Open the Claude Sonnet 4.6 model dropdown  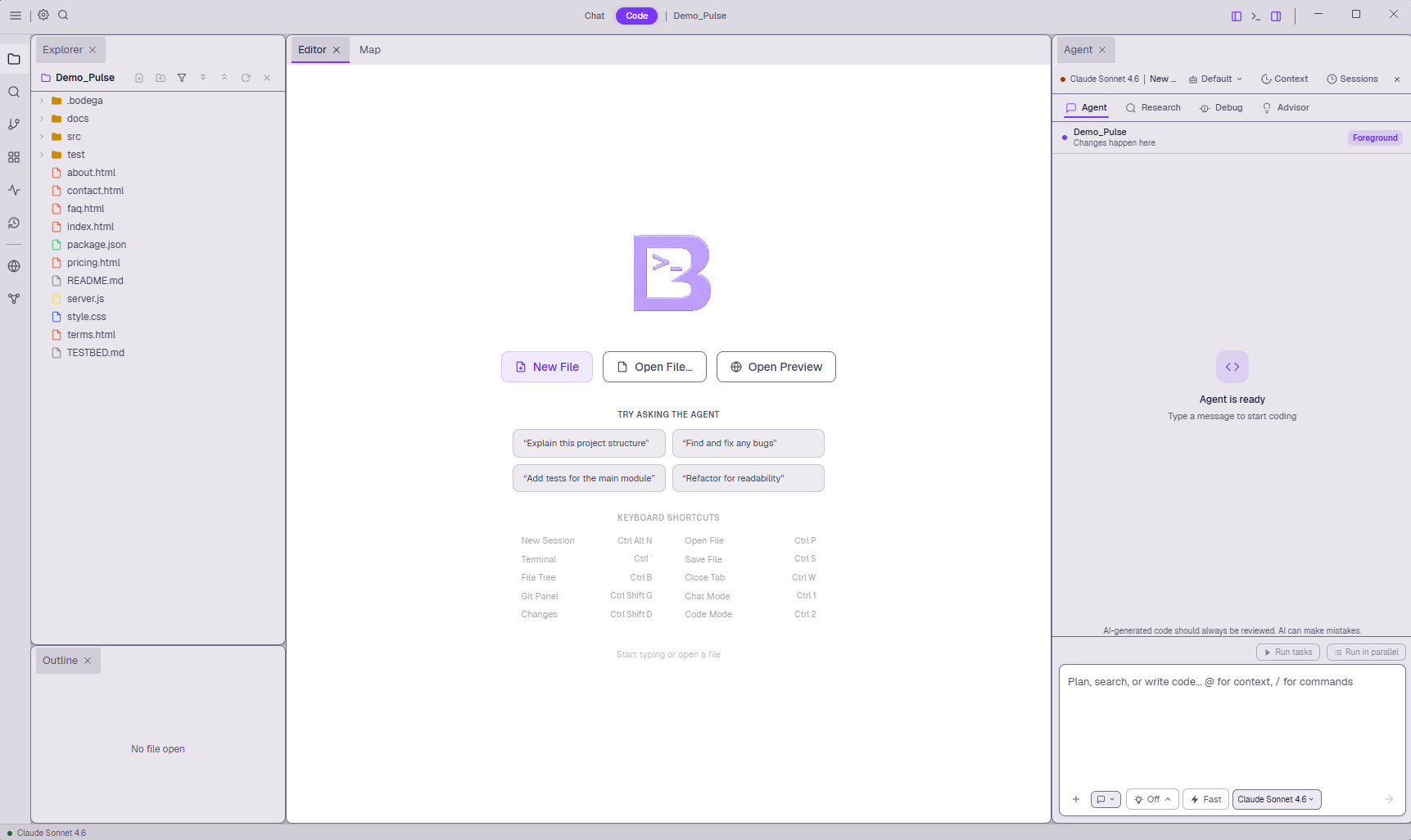[x=1277, y=799]
